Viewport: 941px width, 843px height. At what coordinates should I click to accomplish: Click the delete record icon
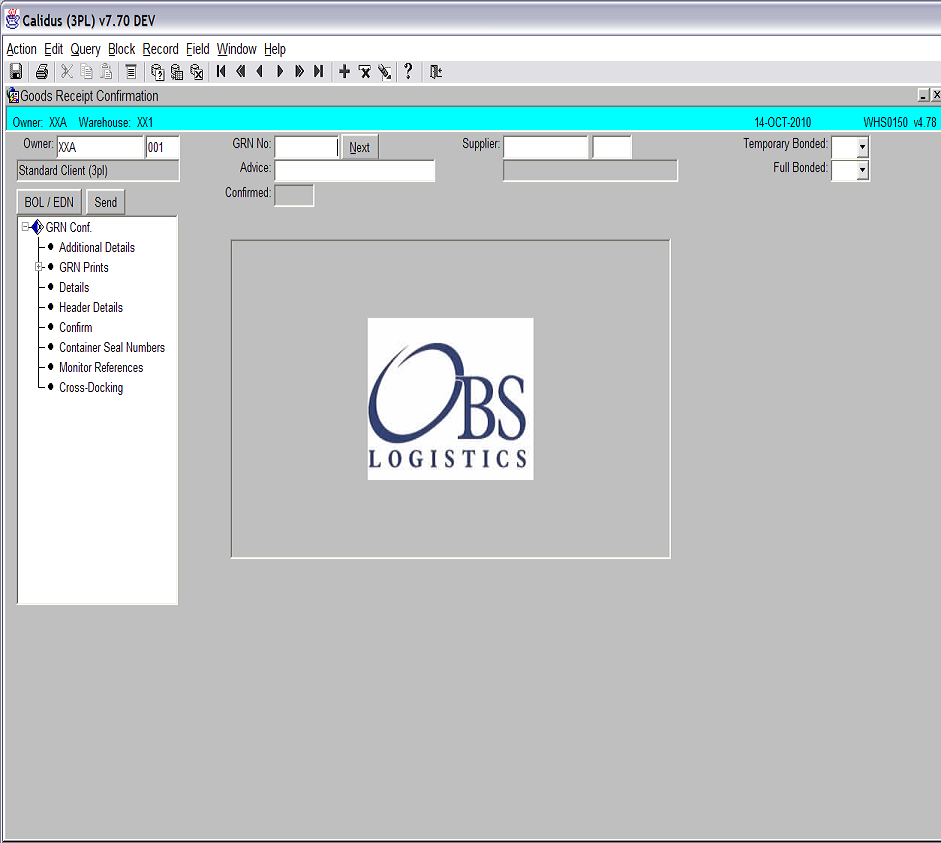[364, 72]
